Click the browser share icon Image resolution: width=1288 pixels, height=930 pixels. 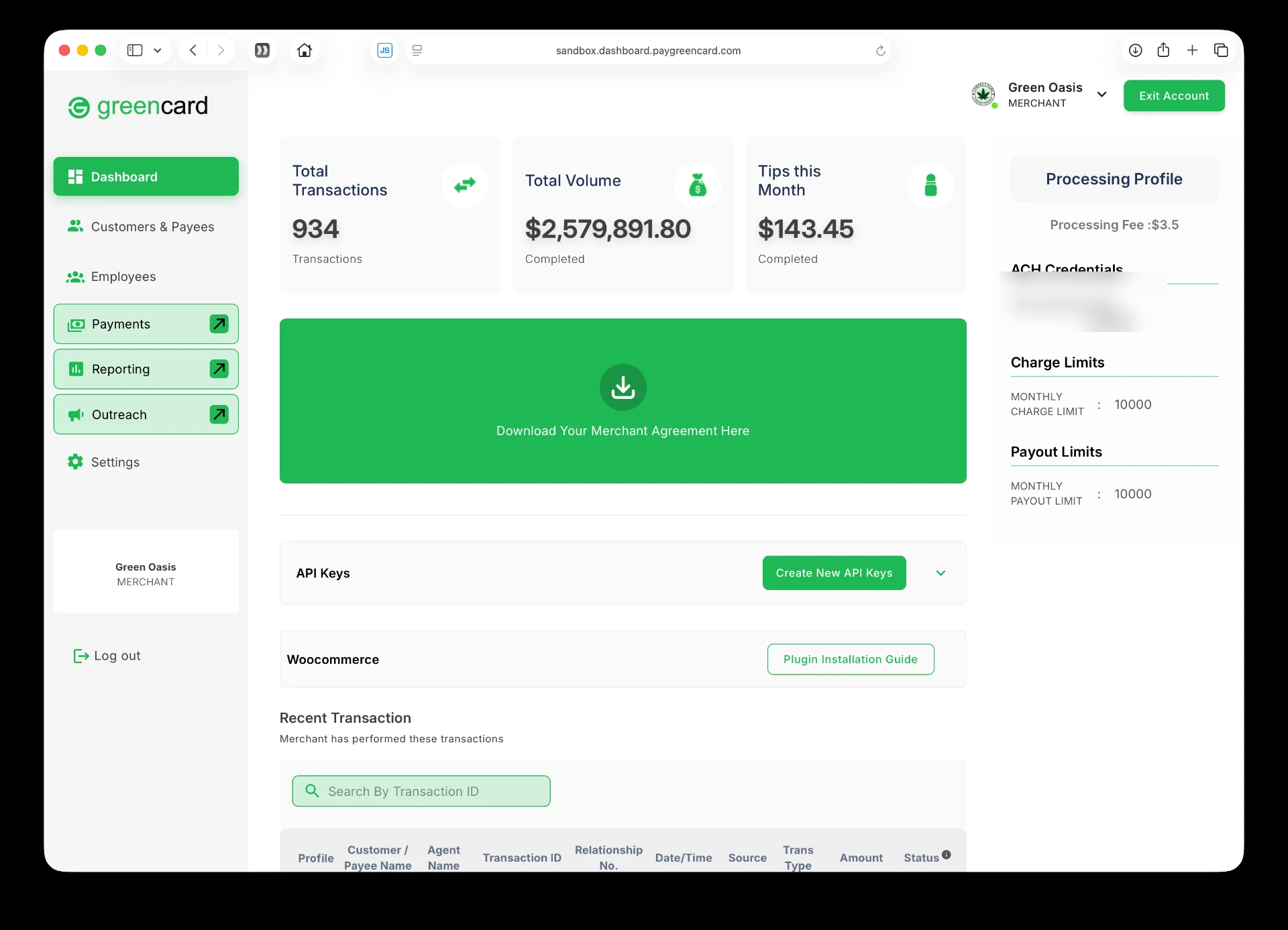[x=1163, y=50]
